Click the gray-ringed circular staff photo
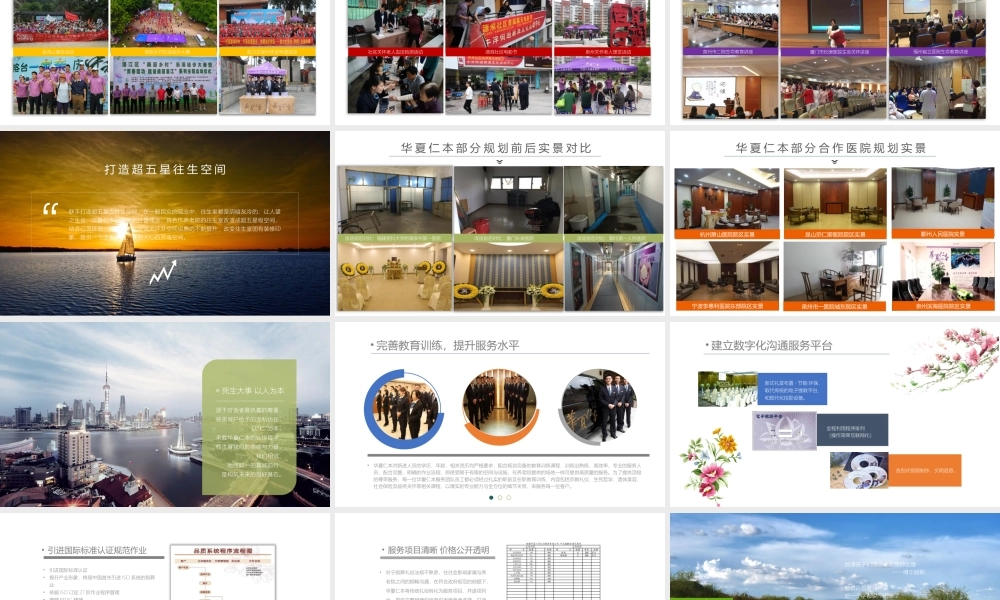 coord(598,407)
